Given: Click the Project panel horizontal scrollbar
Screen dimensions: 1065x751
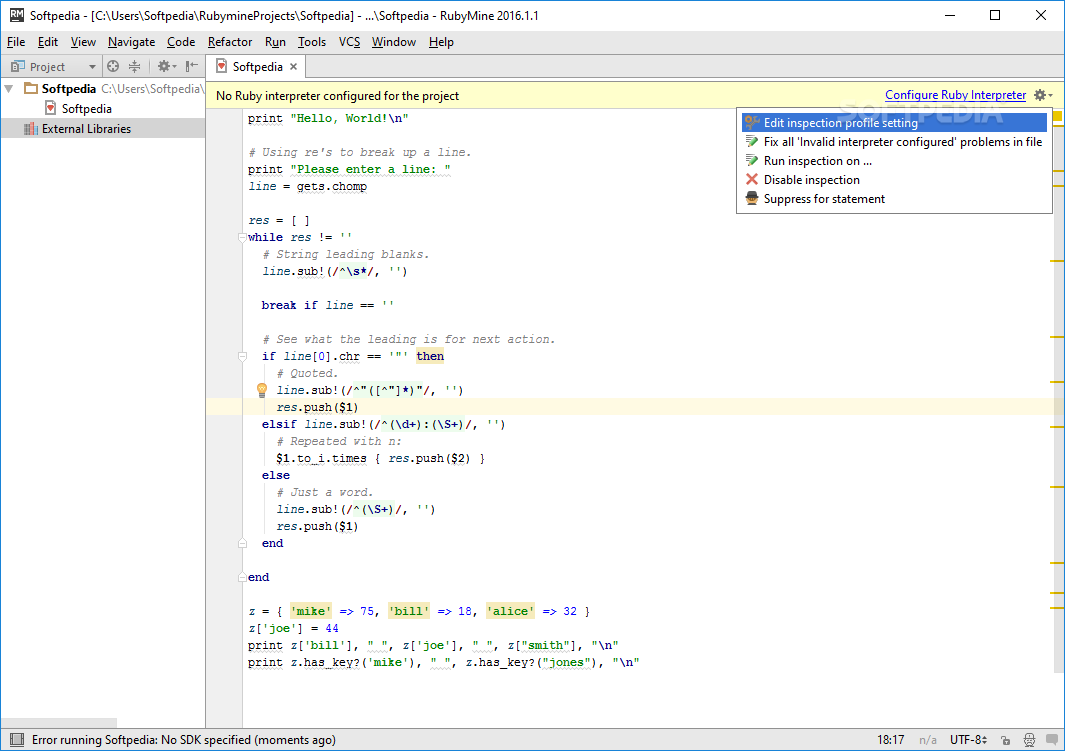Looking at the screenshot, I should pyautogui.click(x=59, y=722).
